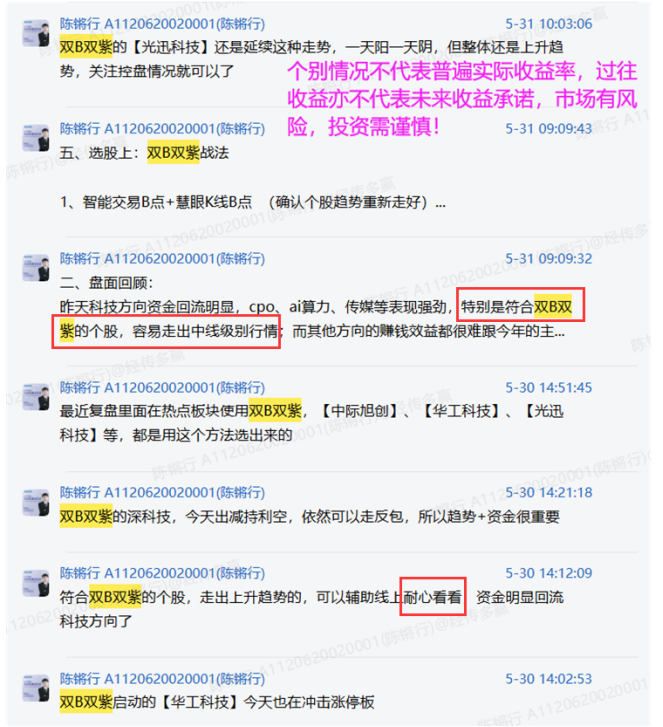Click 【中际旭创】 in the 14:51:45 message

click(360, 411)
